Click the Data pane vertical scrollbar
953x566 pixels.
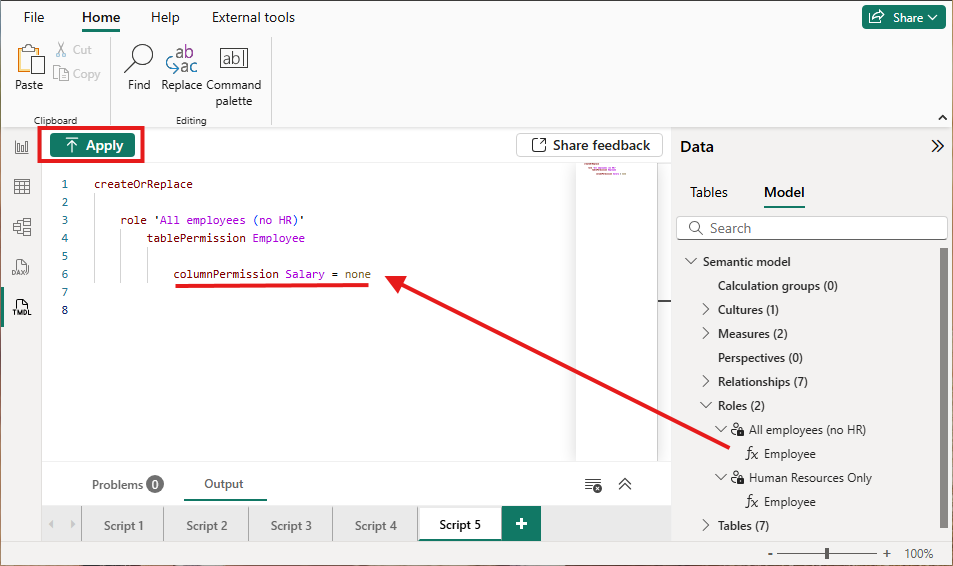tap(944, 388)
